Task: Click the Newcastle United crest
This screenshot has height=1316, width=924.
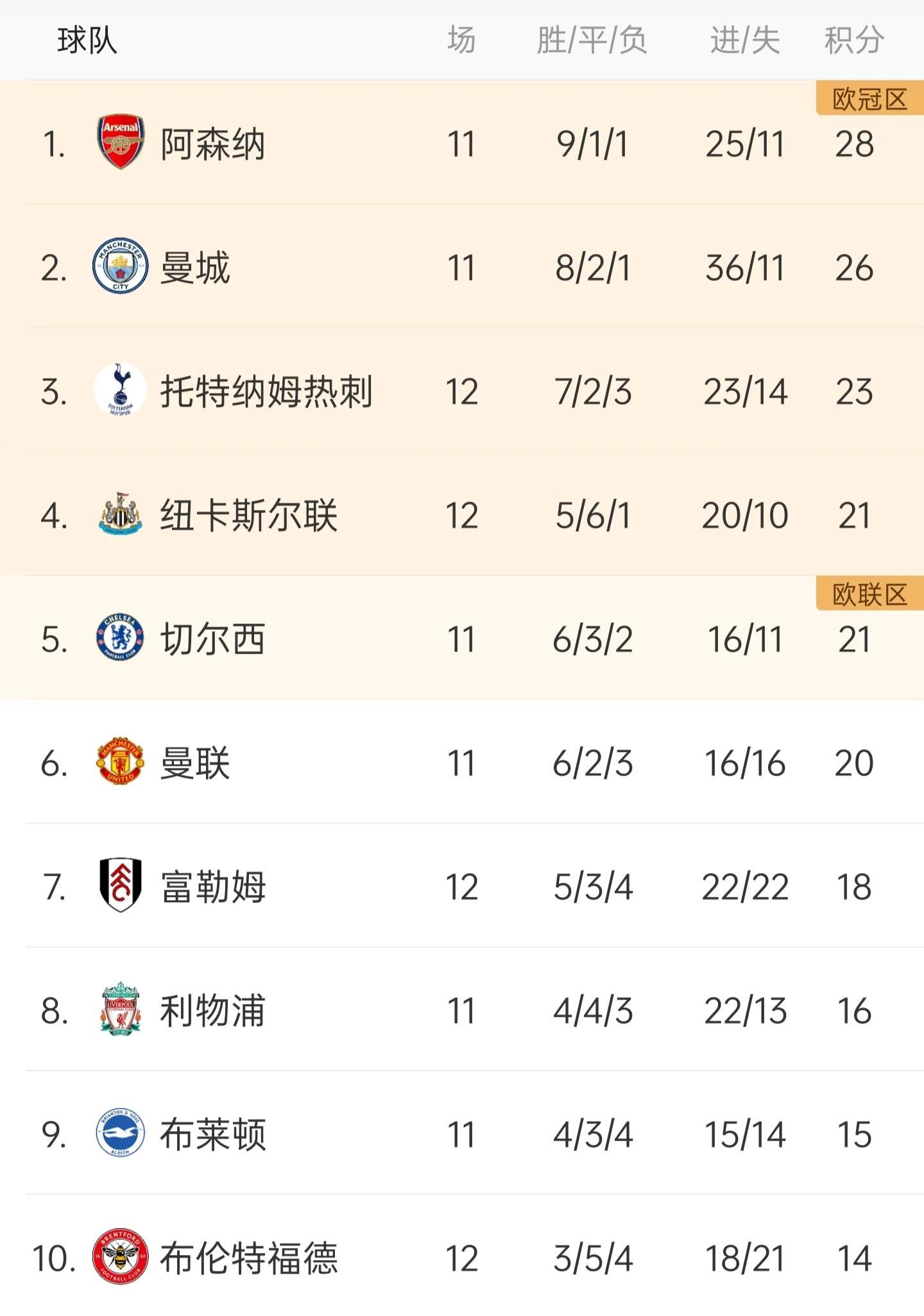Action: [121, 515]
